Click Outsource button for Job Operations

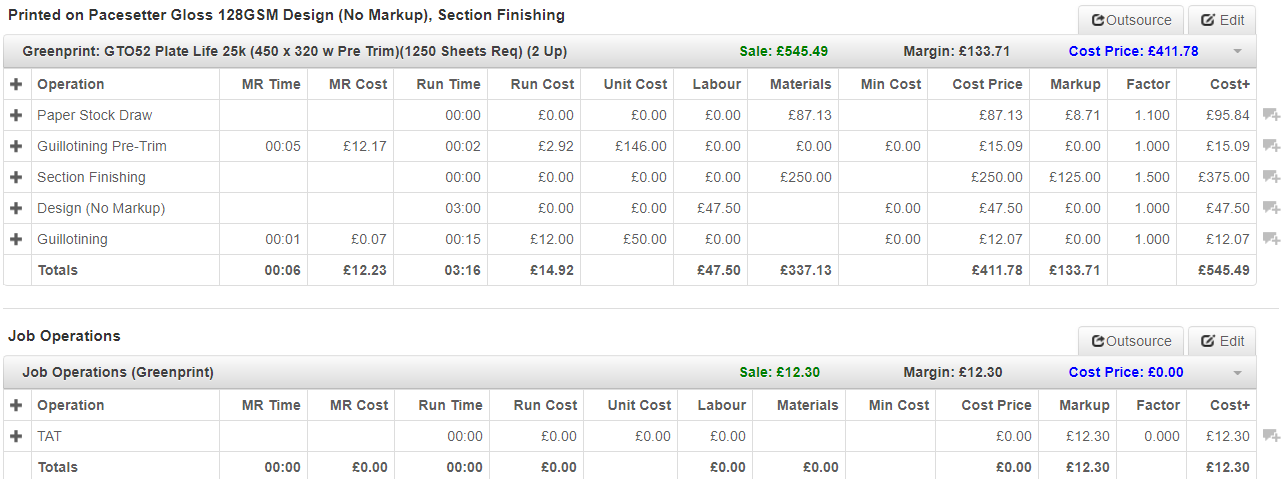pyautogui.click(x=1131, y=341)
